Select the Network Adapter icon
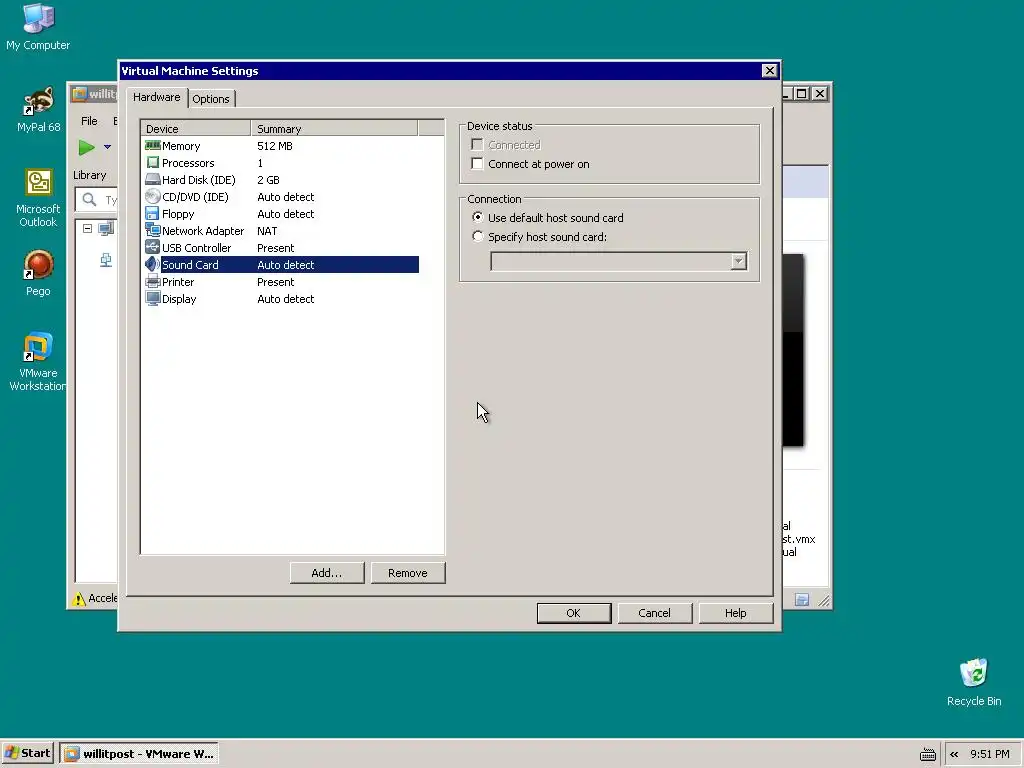 153,231
